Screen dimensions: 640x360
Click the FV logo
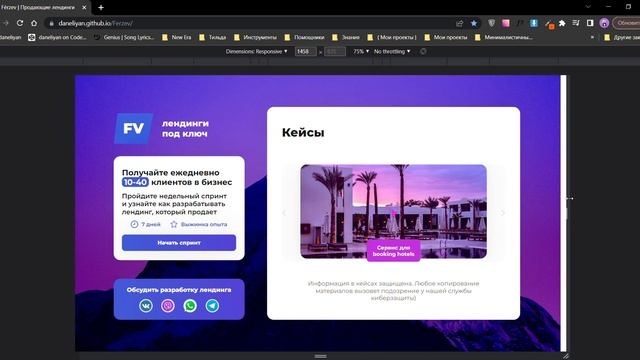click(x=133, y=129)
